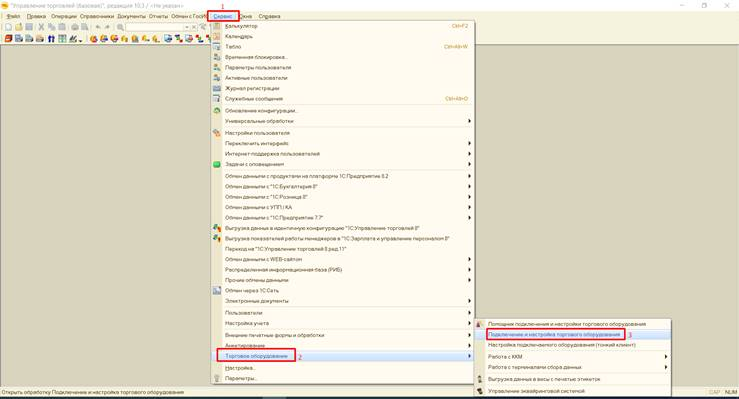
Task: Click the Undo arrow toolbar icon
Action: pos(98,27)
